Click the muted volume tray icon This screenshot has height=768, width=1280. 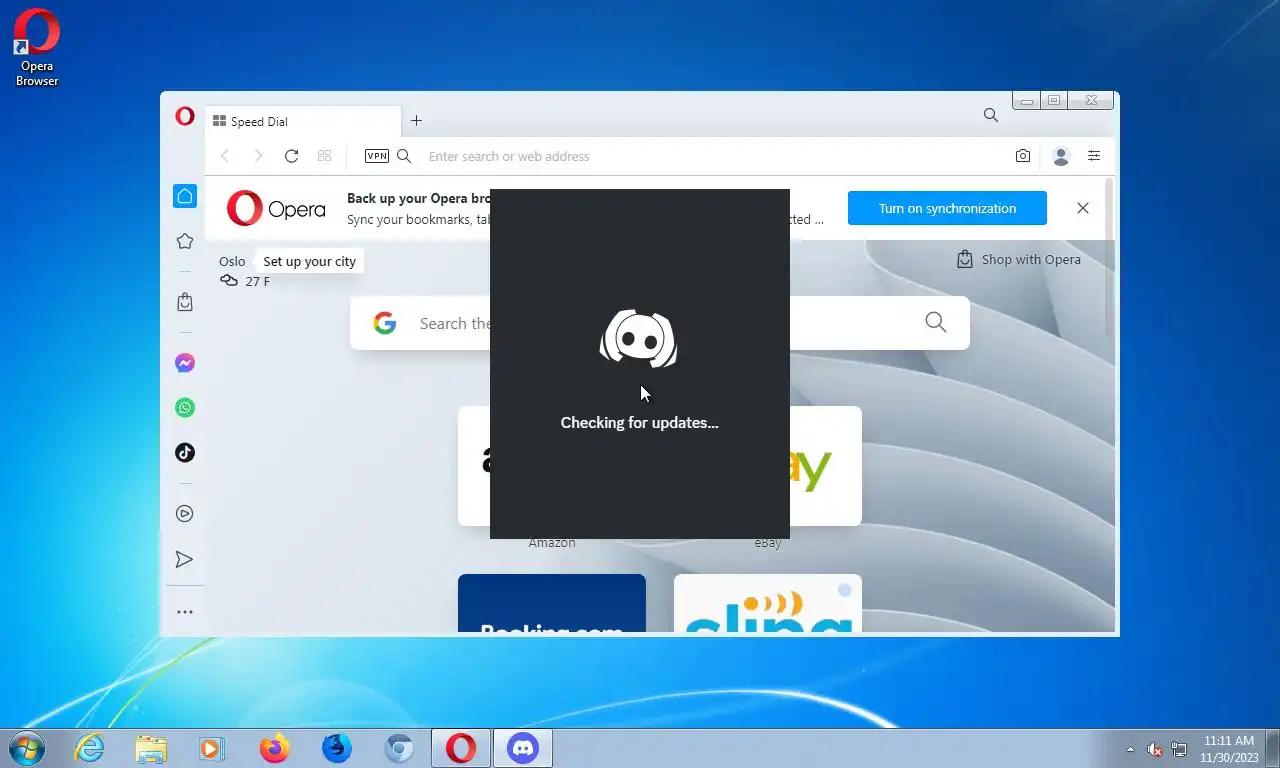[x=1155, y=749]
